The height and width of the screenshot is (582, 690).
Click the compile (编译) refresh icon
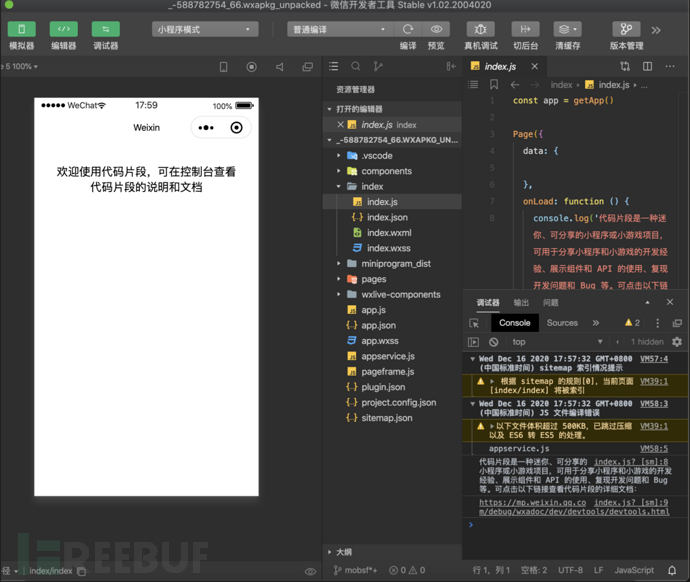pos(408,29)
